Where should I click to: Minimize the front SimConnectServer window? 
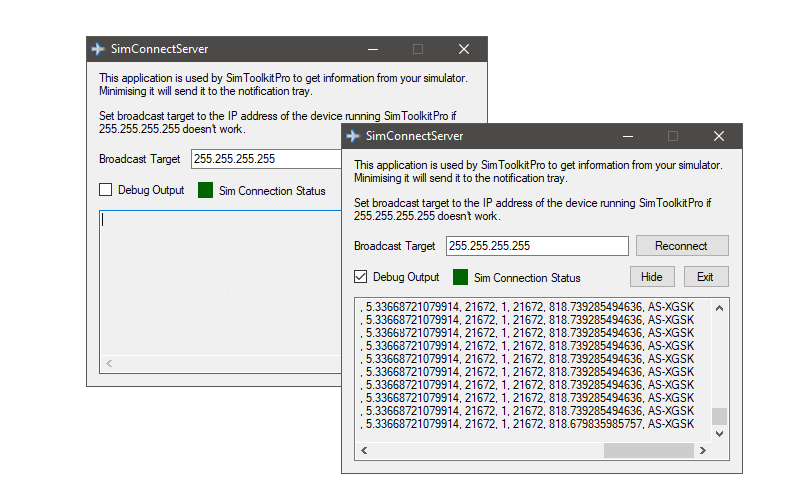coord(628,136)
